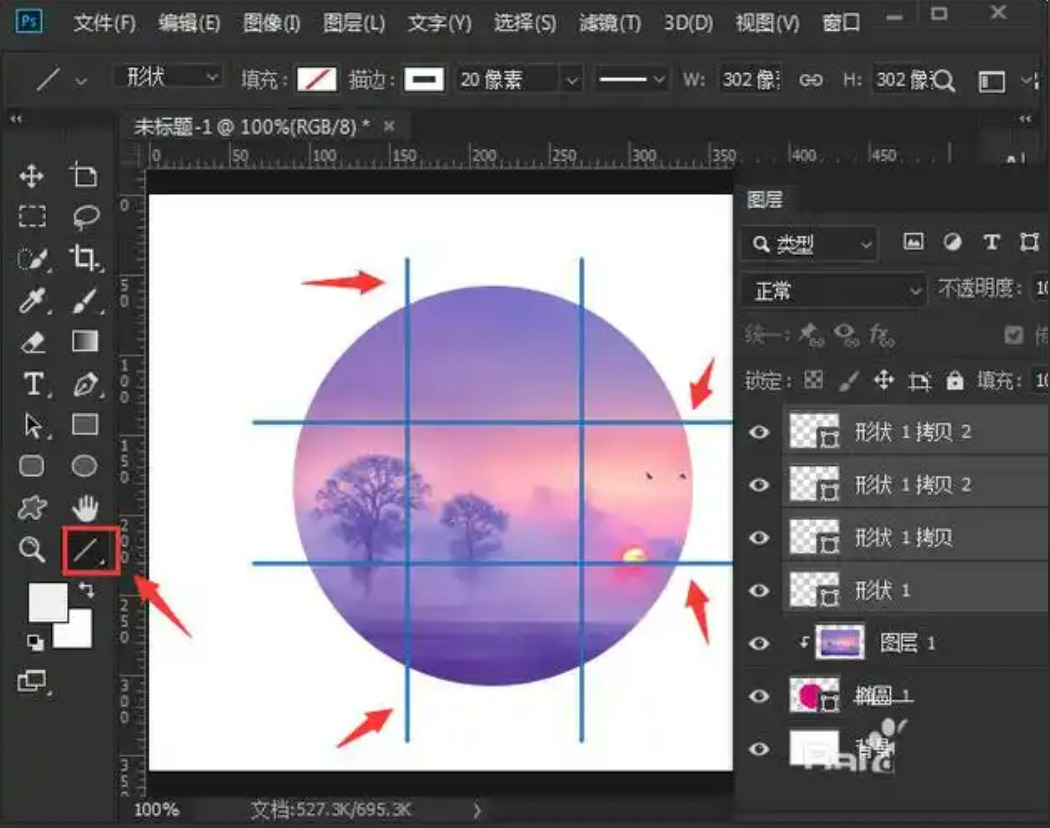Select the Pen tool
Image resolution: width=1050 pixels, height=828 pixels.
86,385
